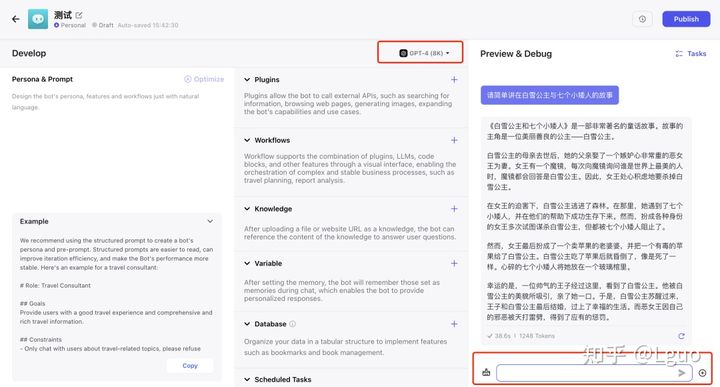Click the circular plus icon beside the input
Screen dimensions: 720x387
click(x=702, y=373)
